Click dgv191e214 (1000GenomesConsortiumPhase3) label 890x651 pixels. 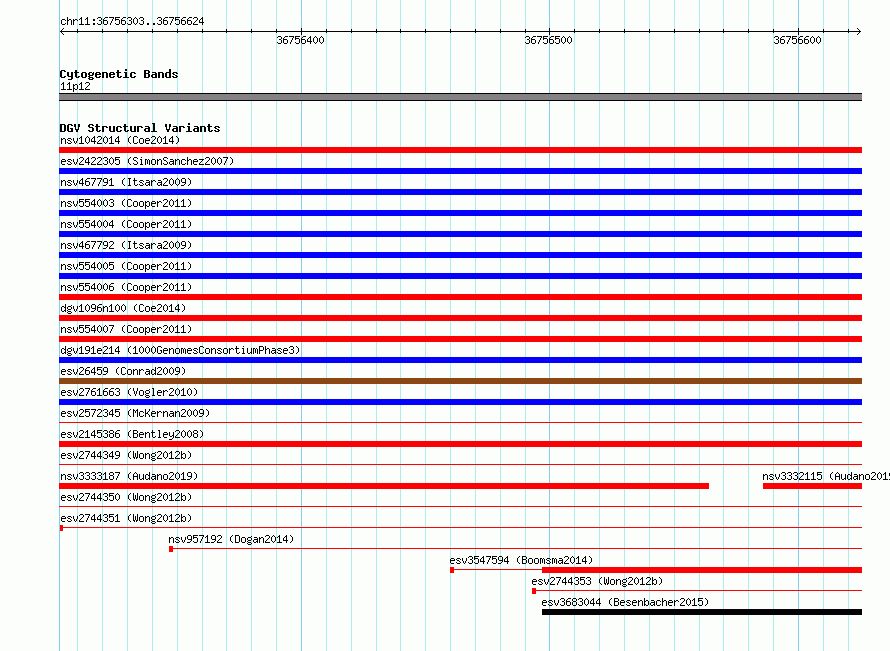pos(180,350)
